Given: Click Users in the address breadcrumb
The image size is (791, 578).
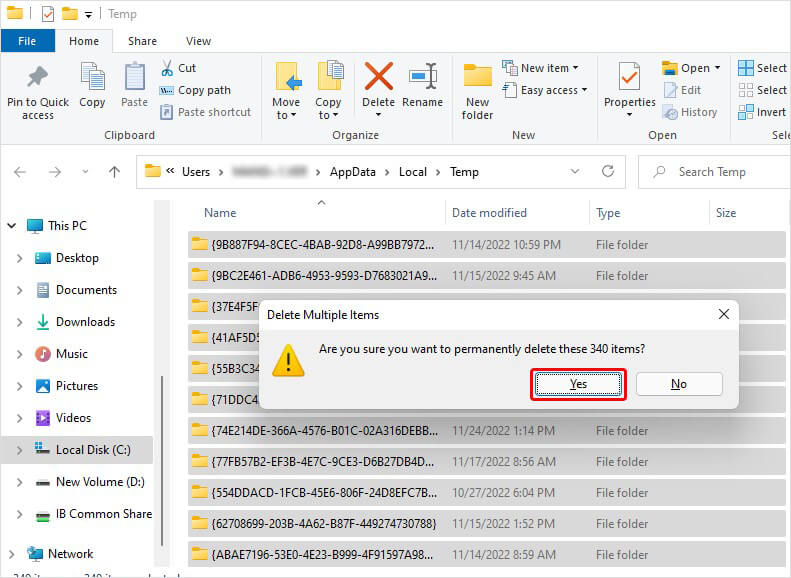Looking at the screenshot, I should (x=196, y=172).
